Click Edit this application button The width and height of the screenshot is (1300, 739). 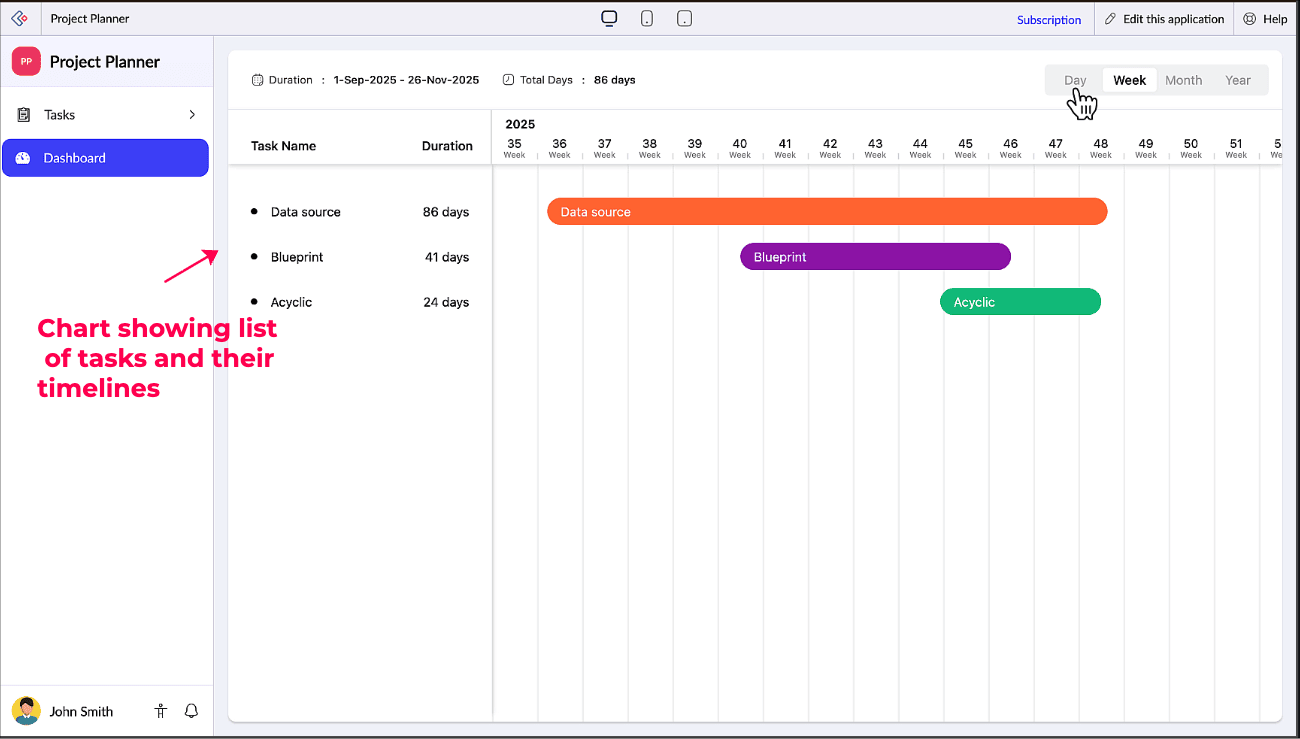click(1164, 19)
